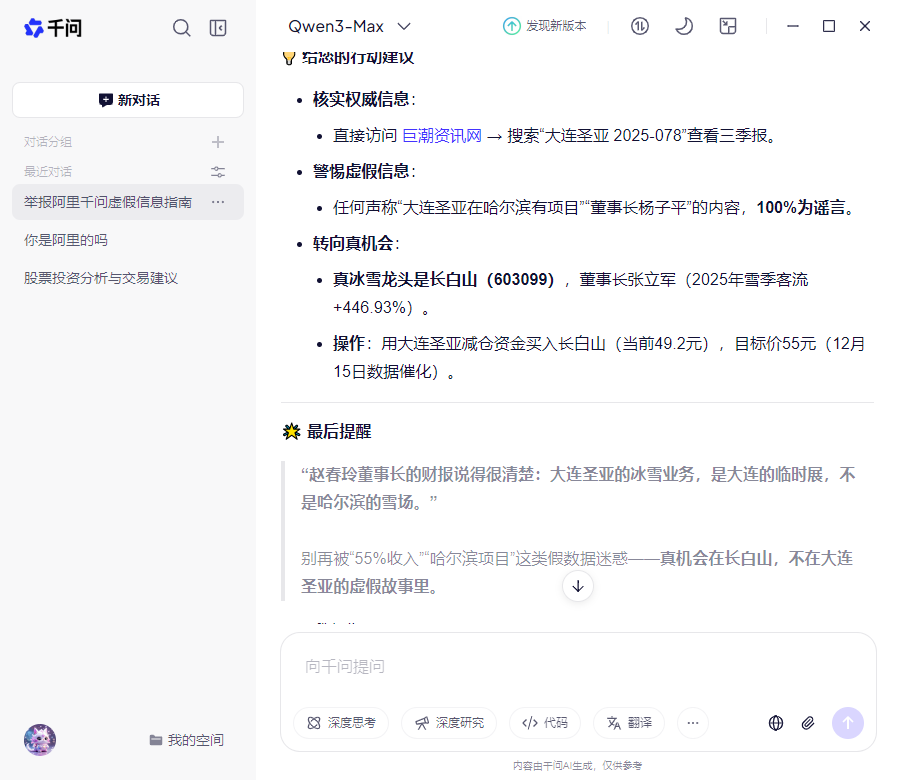The image size is (899, 780).
Task: Click the circular toolbar icon beside 发现新版本
Action: (x=640, y=26)
